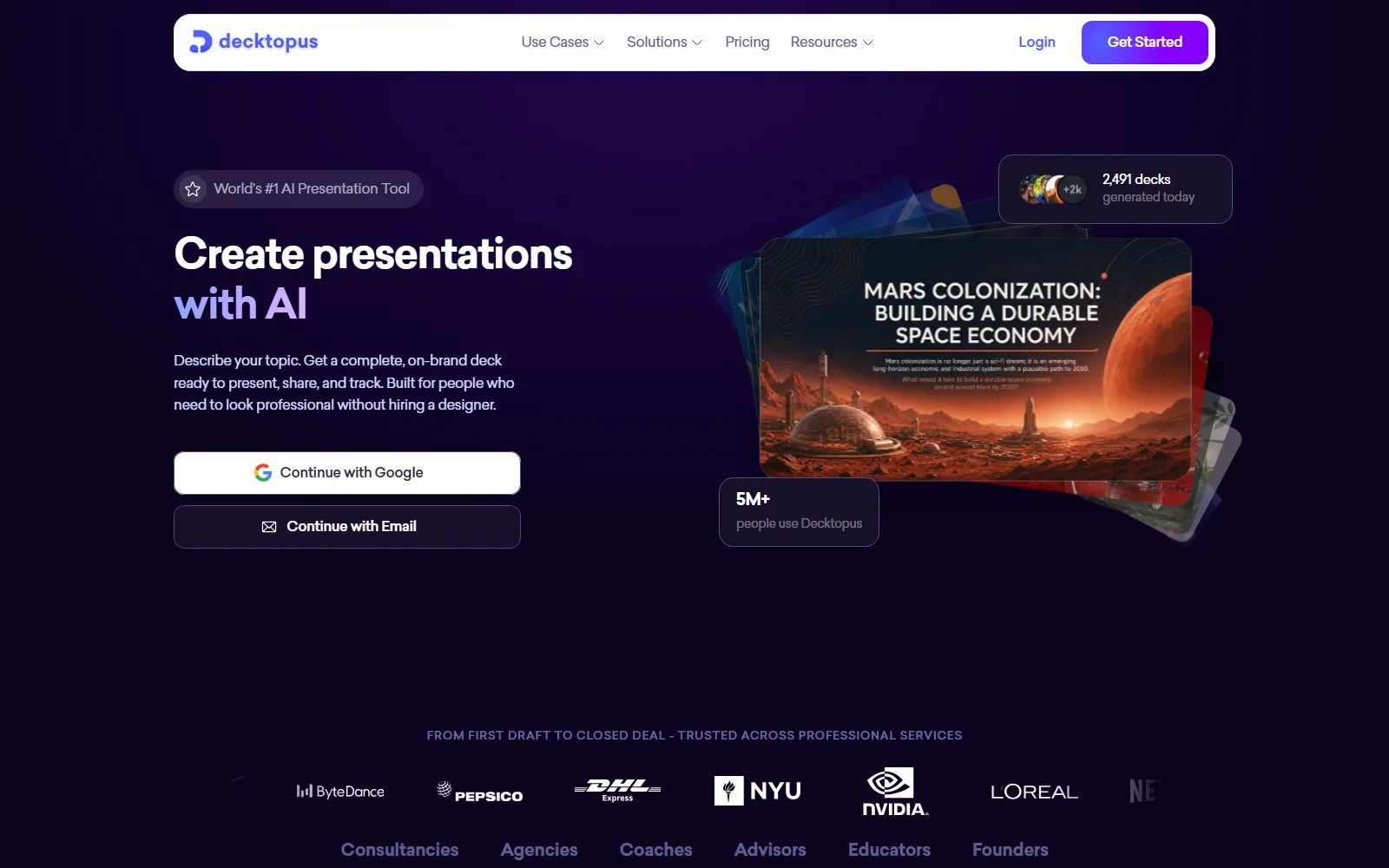Click the PepsiCo logo
The height and width of the screenshot is (868, 1389).
point(479,792)
